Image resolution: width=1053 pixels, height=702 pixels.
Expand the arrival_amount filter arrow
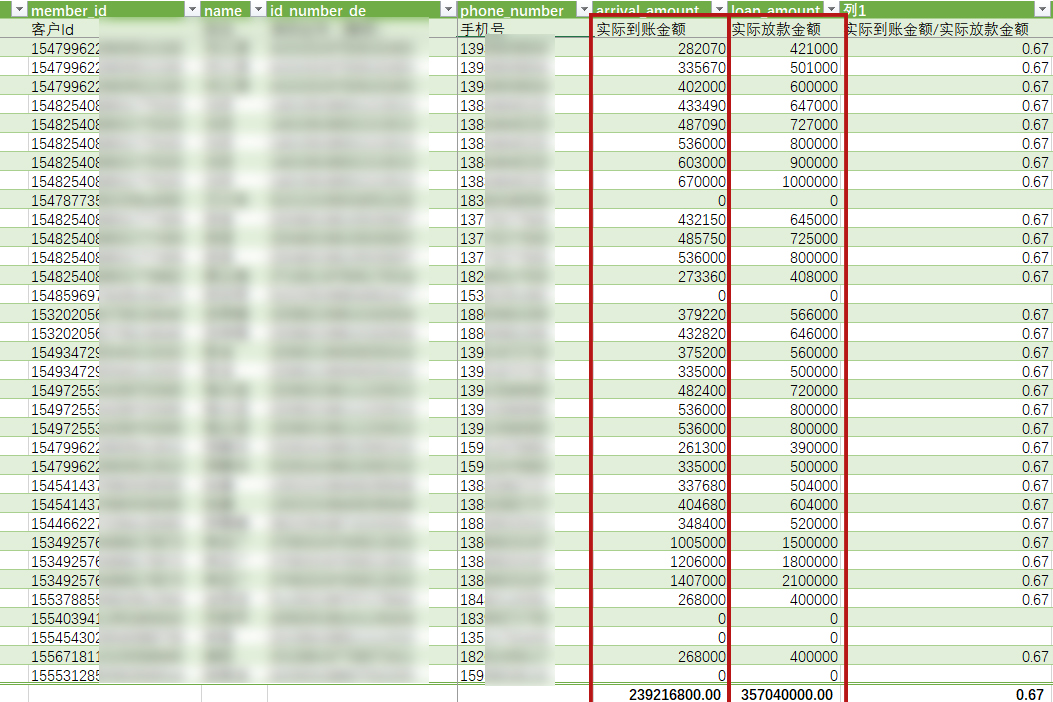(719, 9)
